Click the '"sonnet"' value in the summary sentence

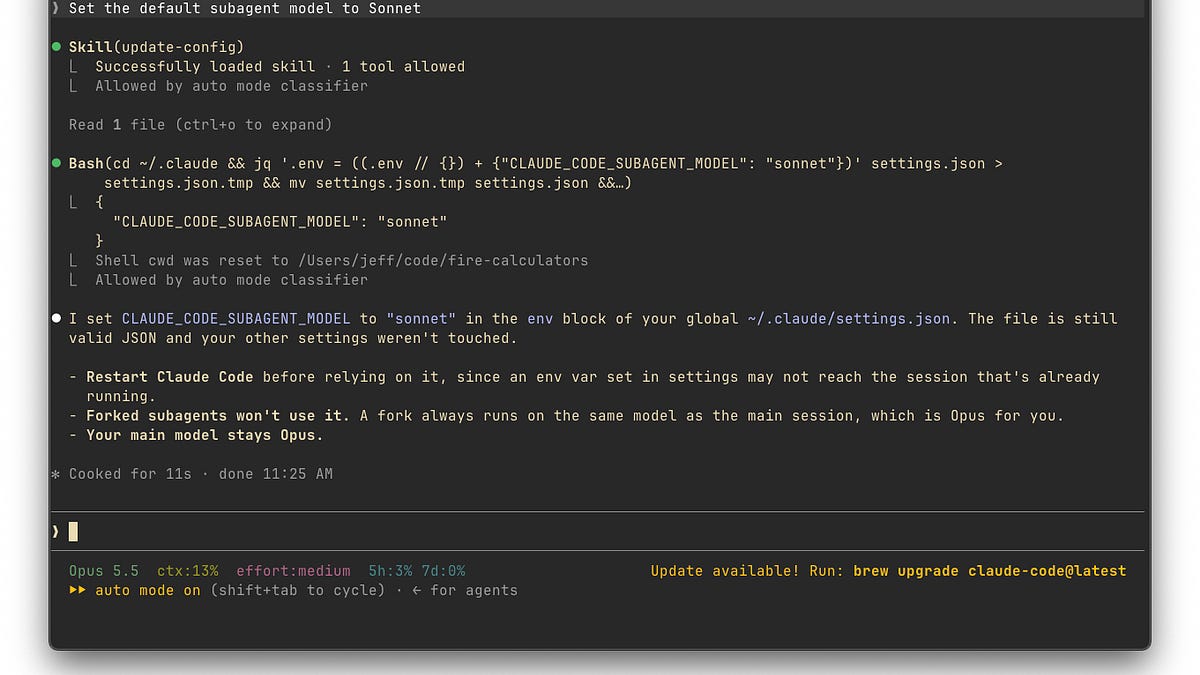(x=421, y=318)
